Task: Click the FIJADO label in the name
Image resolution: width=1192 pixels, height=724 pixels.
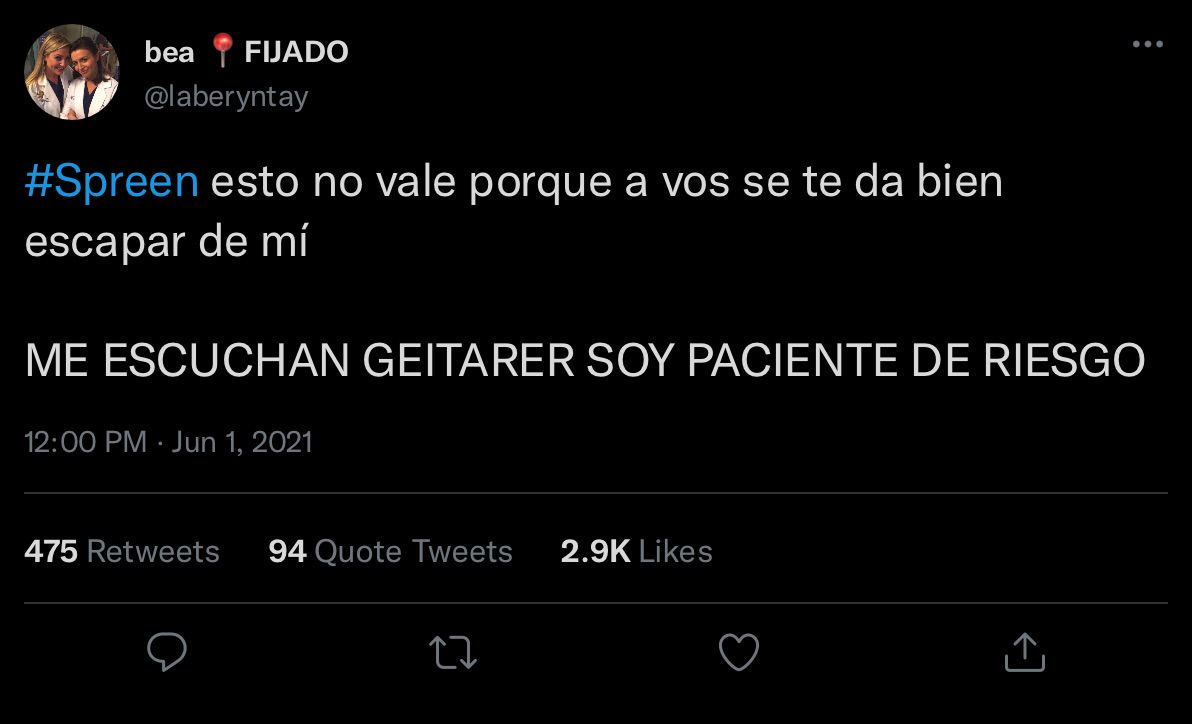Action: tap(296, 52)
